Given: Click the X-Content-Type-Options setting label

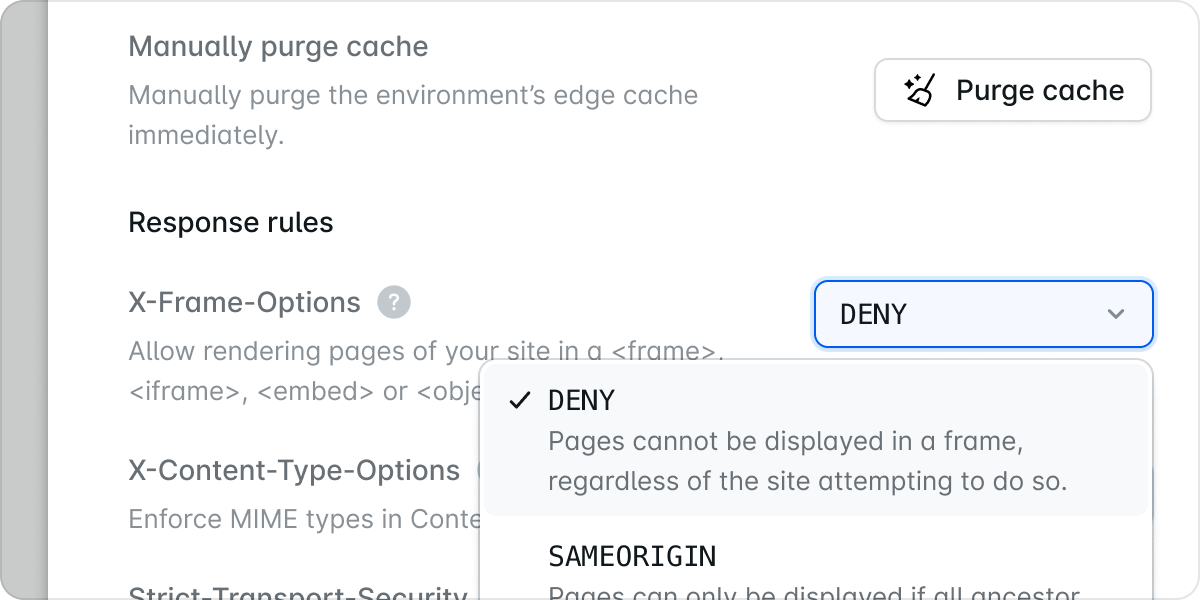Looking at the screenshot, I should click(x=295, y=470).
